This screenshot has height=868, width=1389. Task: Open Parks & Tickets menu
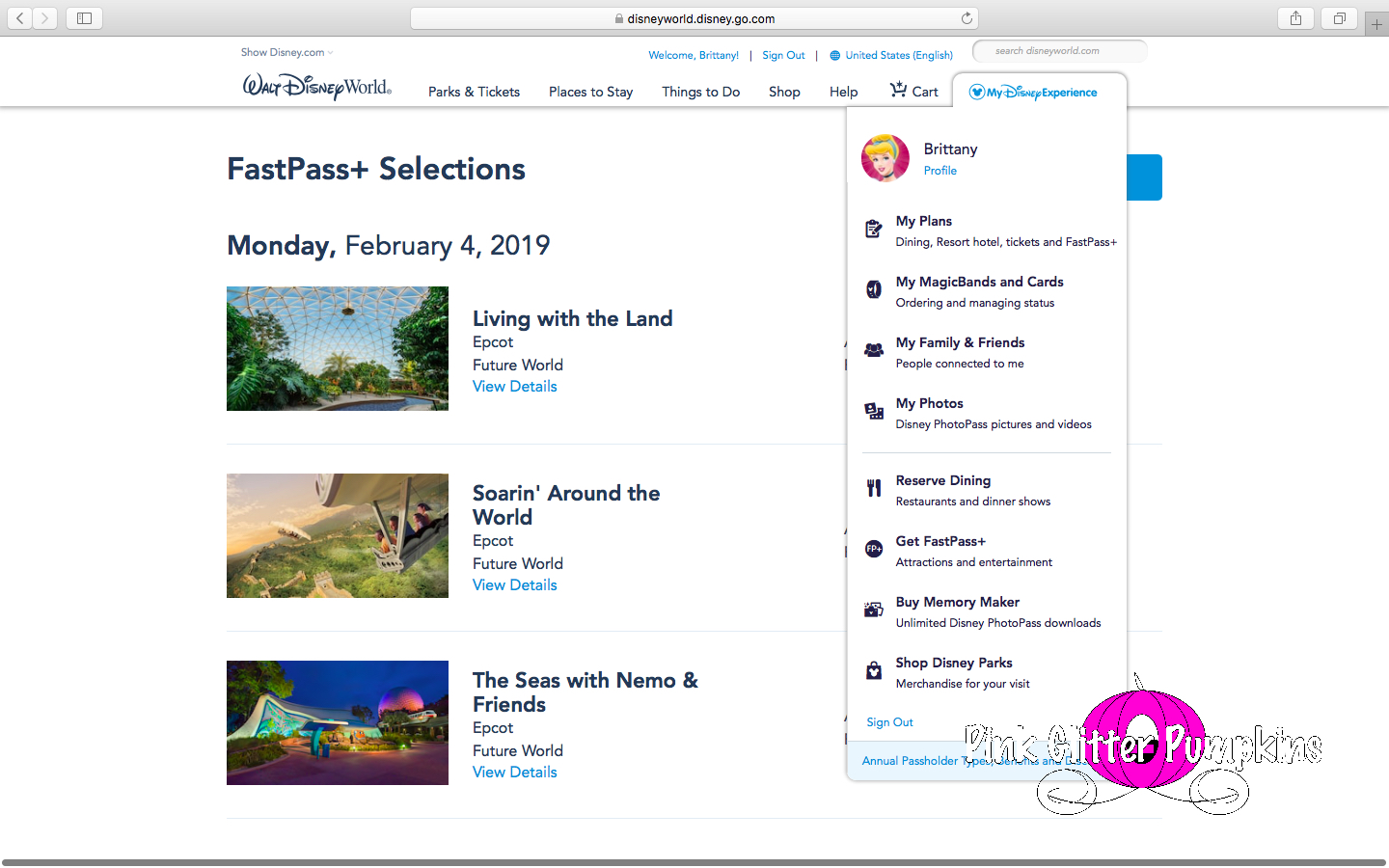(x=474, y=92)
